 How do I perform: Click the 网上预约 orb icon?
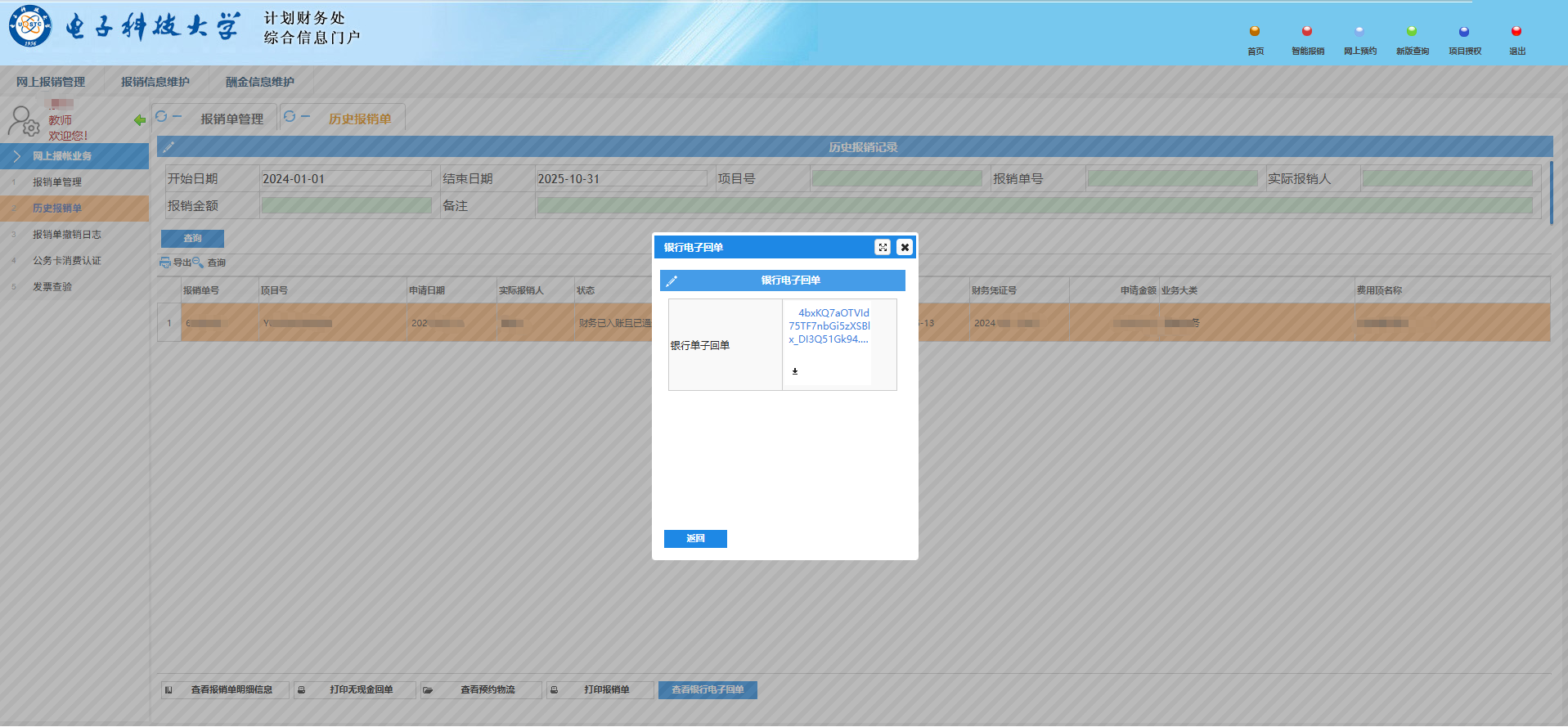(1359, 32)
